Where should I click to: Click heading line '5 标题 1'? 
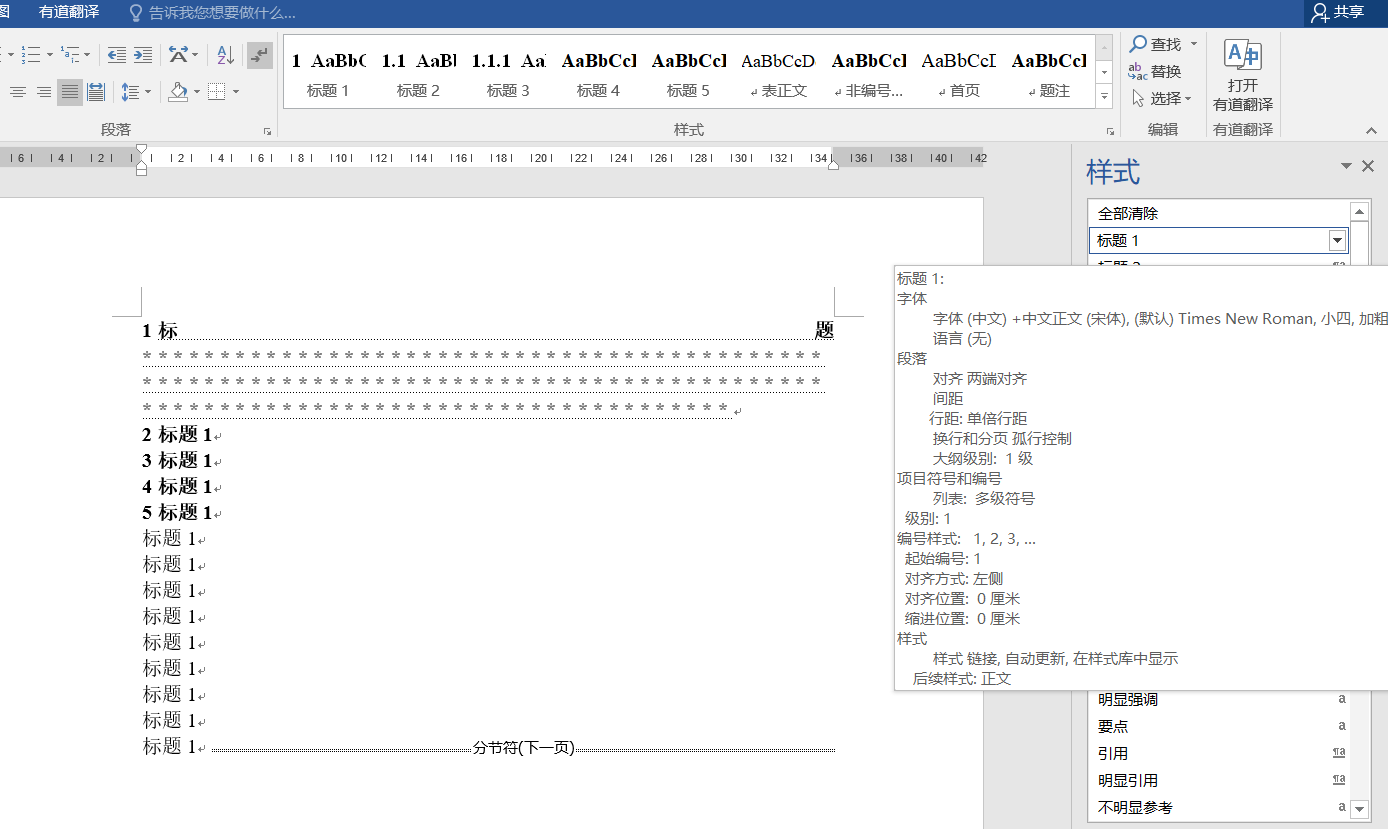tap(178, 513)
